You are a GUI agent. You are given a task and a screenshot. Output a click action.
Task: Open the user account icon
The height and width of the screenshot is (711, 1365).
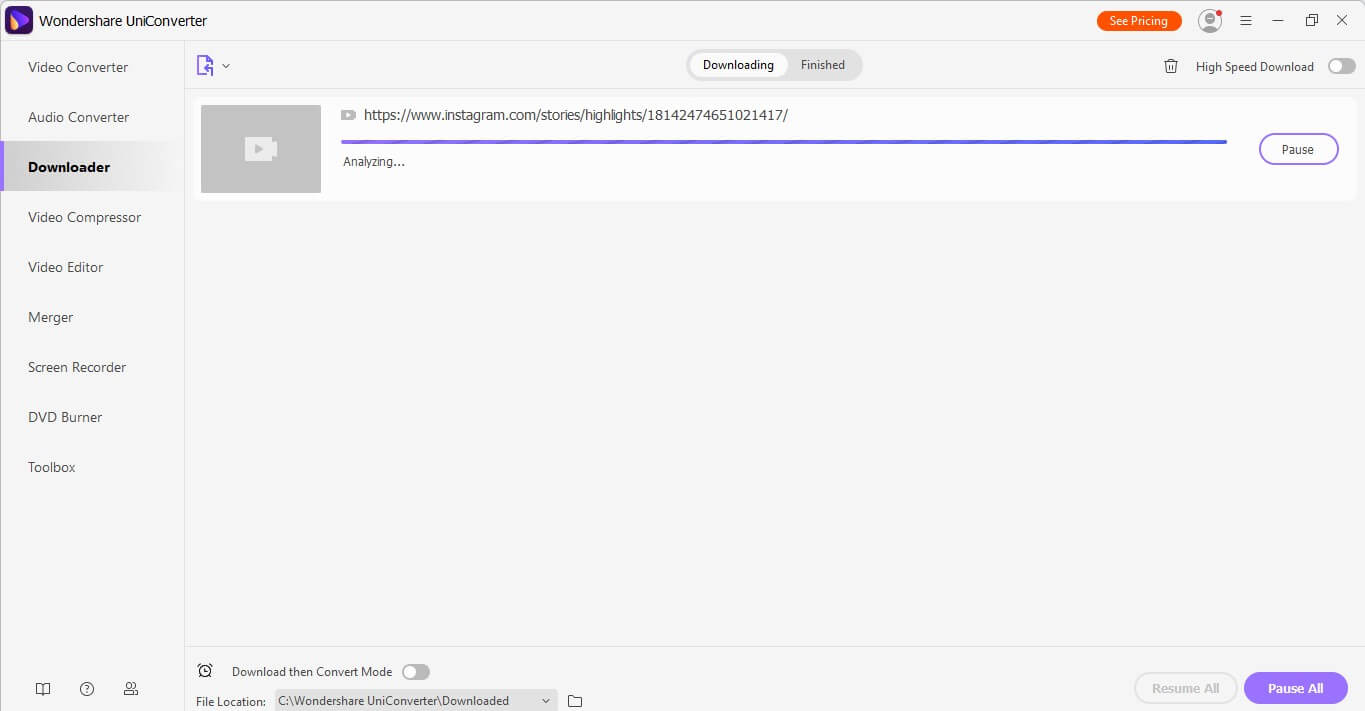click(x=1210, y=20)
